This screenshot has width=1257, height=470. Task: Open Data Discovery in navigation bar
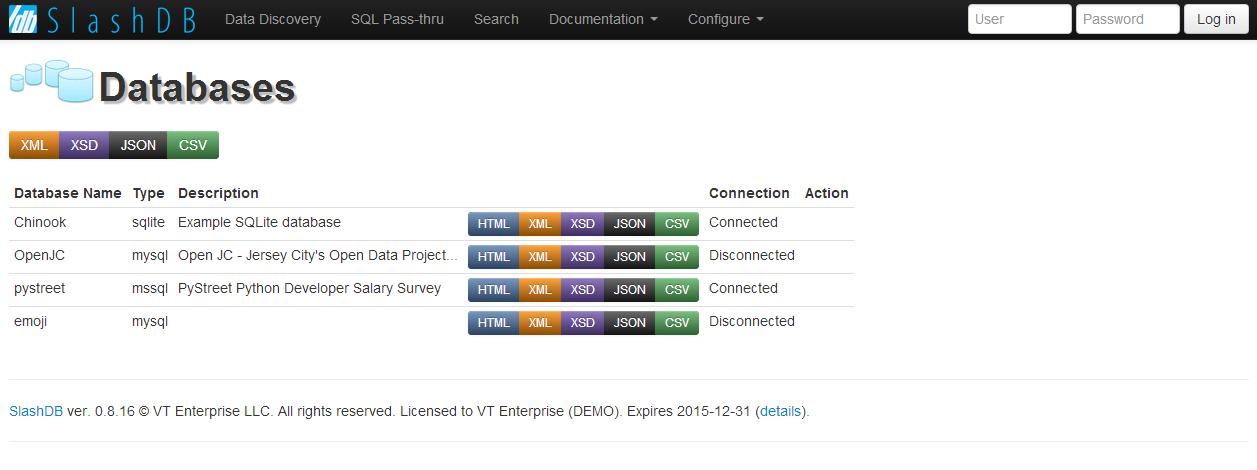click(273, 19)
